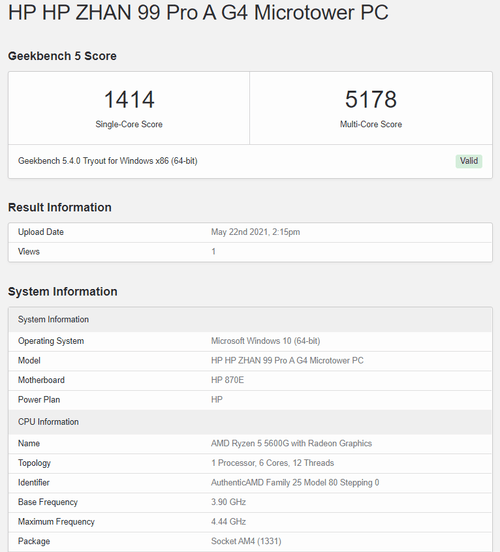Click the page title HP ZHAN 99 Pro A G4 Microtower PC
500x552 pixels.
point(198,12)
